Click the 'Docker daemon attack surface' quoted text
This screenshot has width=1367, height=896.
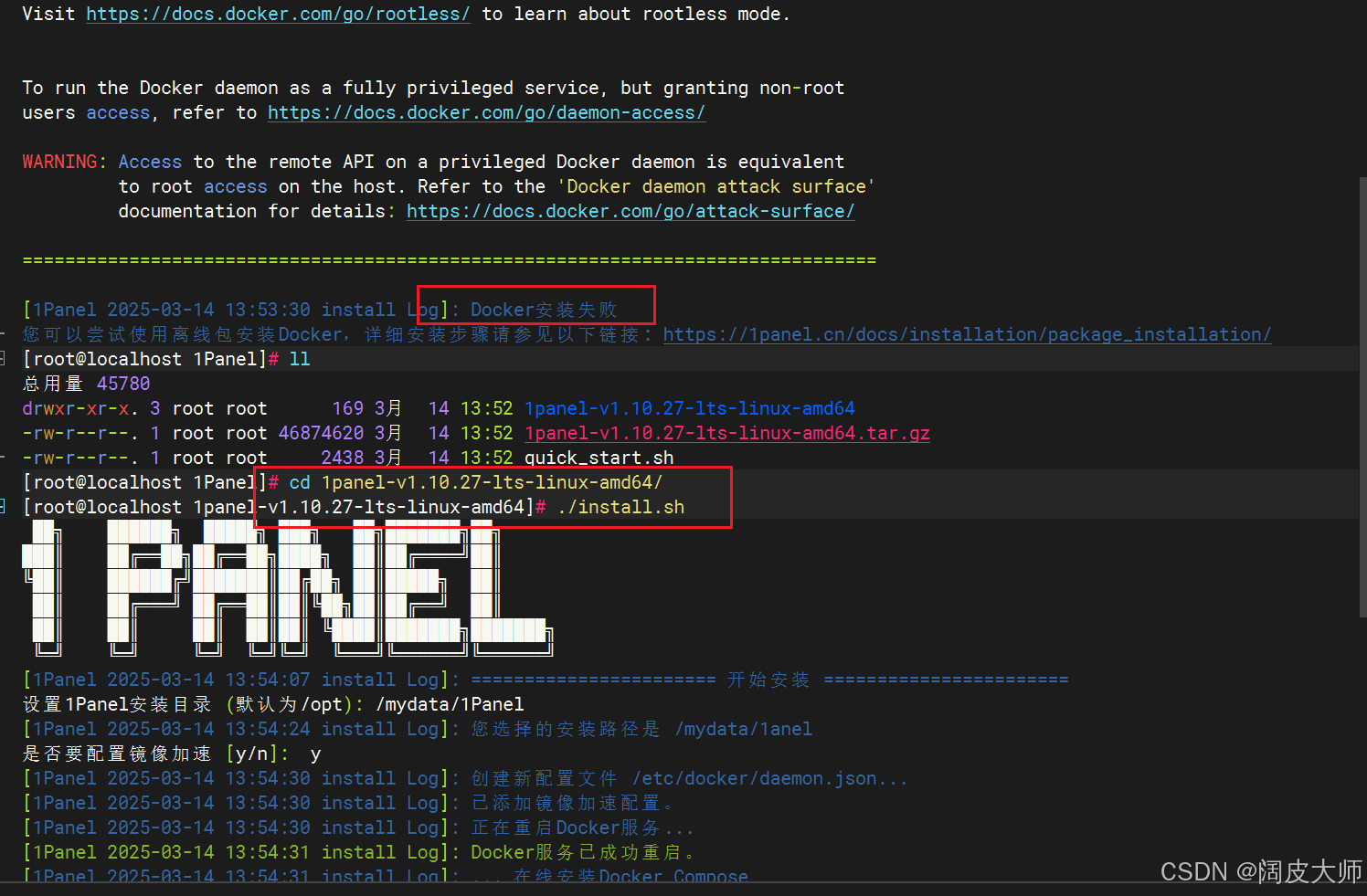(x=716, y=186)
